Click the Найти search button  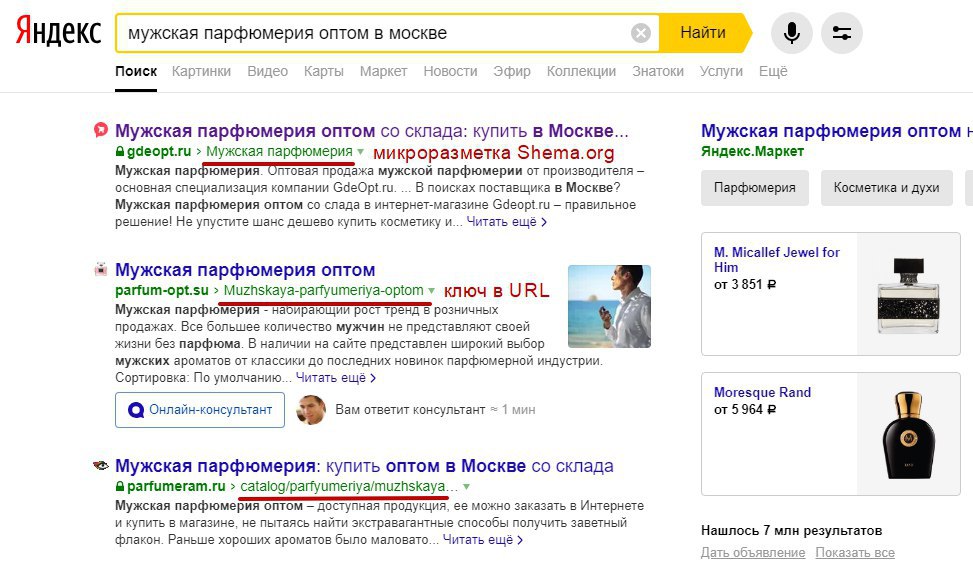coord(704,33)
